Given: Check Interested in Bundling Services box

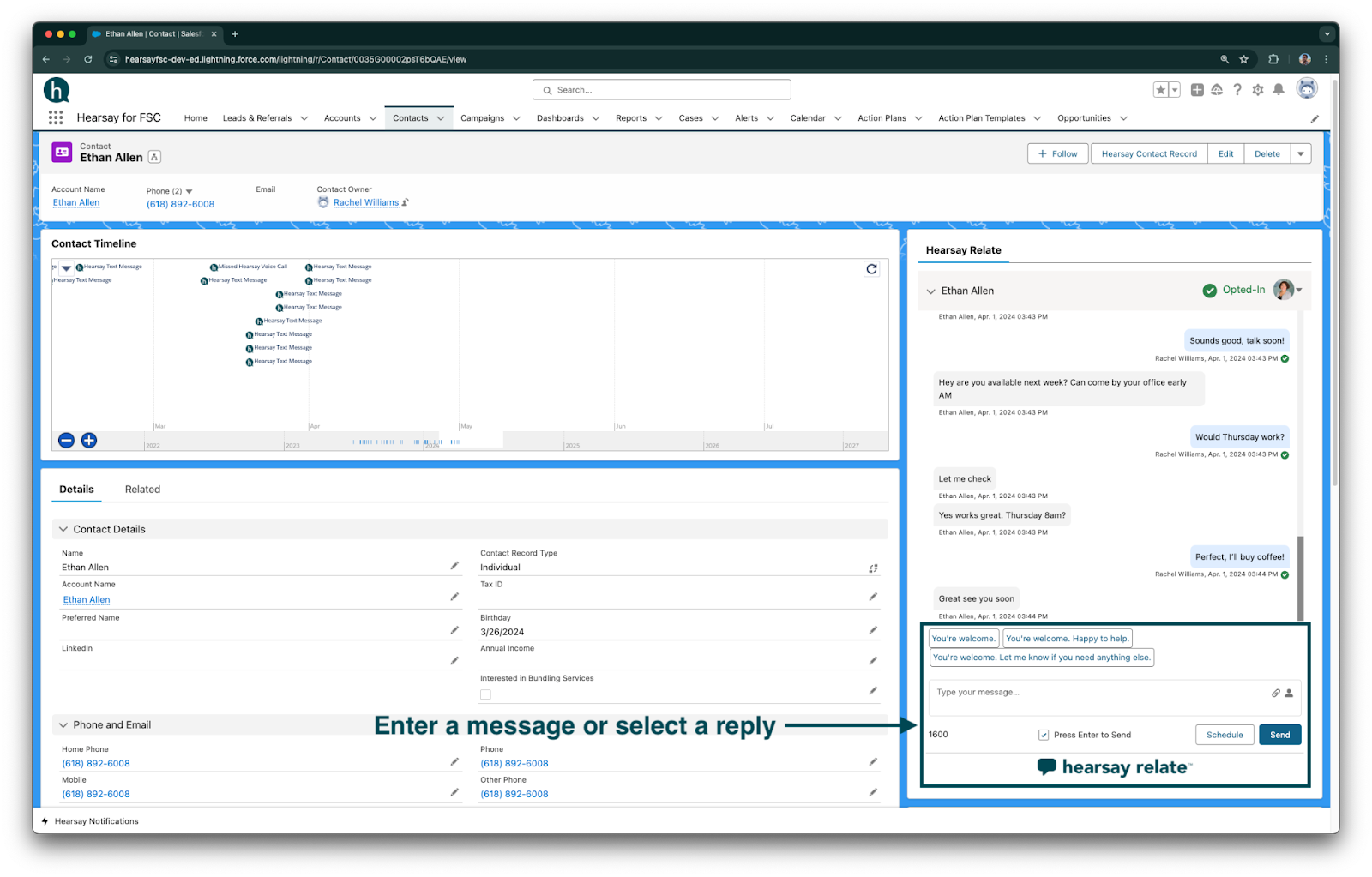Looking at the screenshot, I should pyautogui.click(x=485, y=694).
